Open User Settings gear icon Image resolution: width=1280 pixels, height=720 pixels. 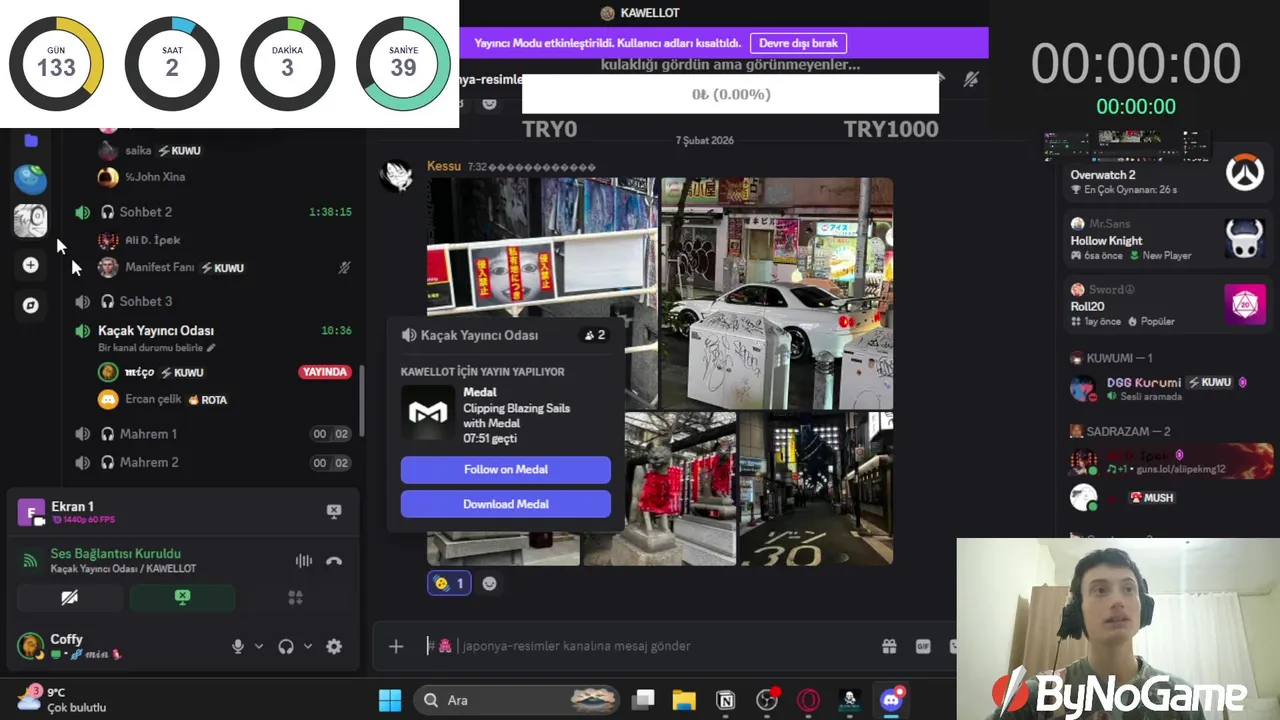334,646
